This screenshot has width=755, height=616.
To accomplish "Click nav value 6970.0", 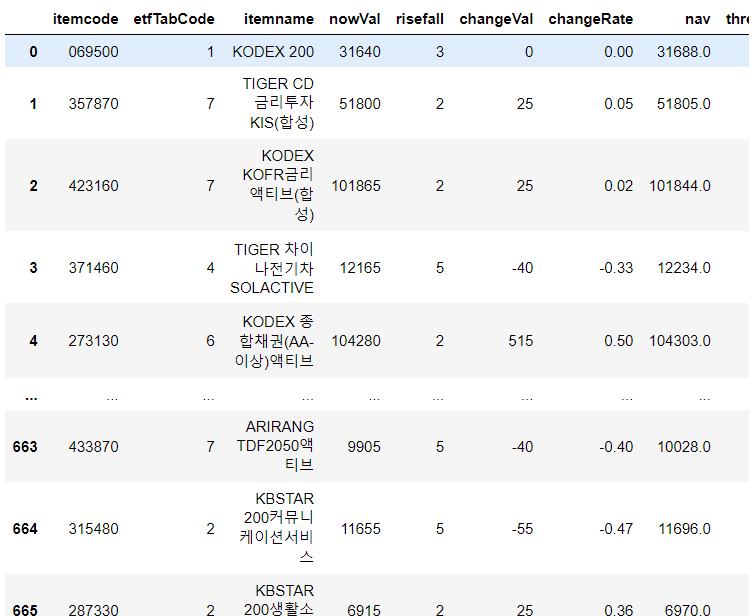I will click(x=688, y=610).
